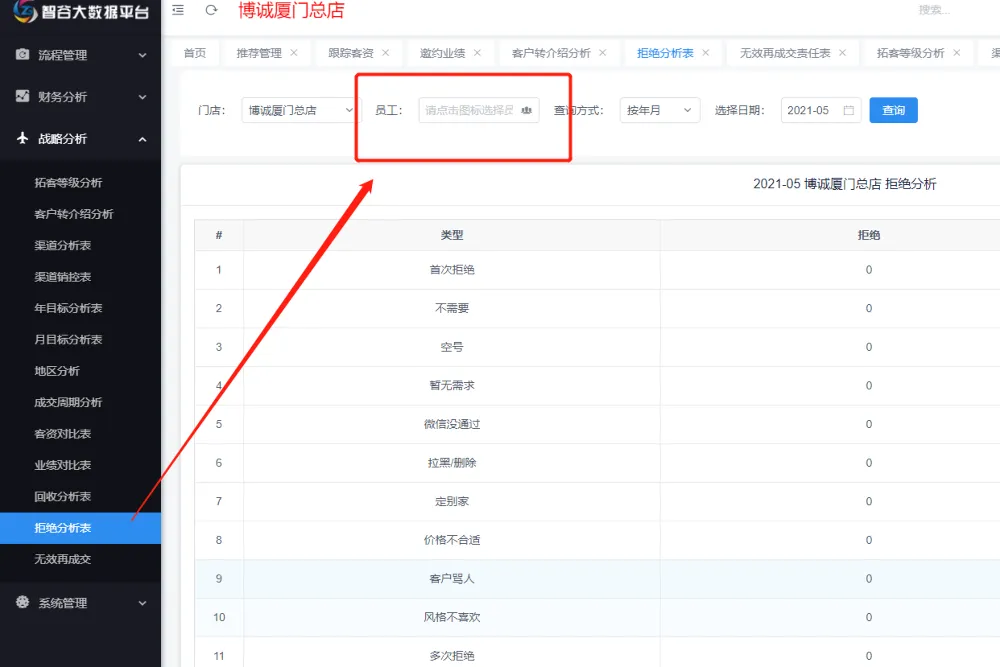
Task: Click the refresh icon in top bar
Action: pos(211,10)
